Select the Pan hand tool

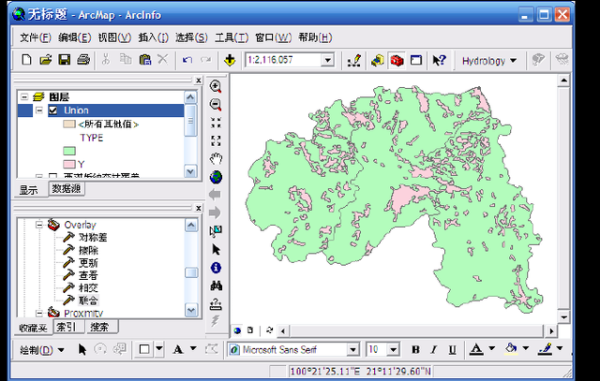tap(216, 158)
